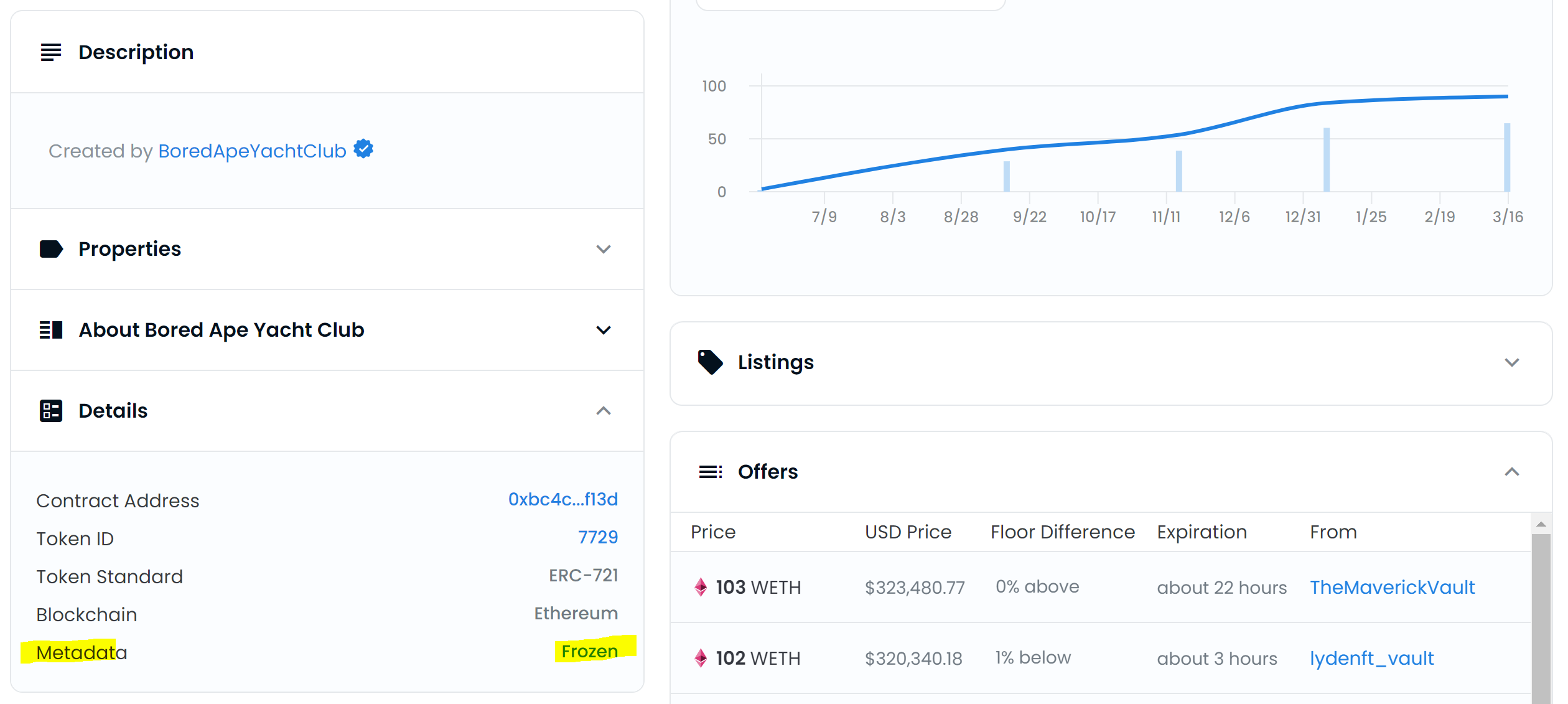
Task: Expand the Listings panel chevron
Action: (x=1511, y=362)
